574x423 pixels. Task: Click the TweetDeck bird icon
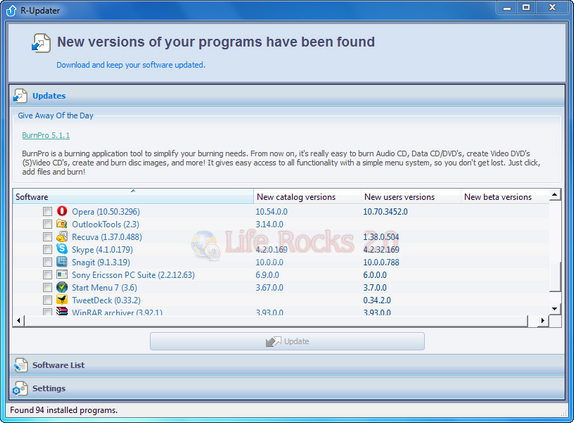[62, 300]
